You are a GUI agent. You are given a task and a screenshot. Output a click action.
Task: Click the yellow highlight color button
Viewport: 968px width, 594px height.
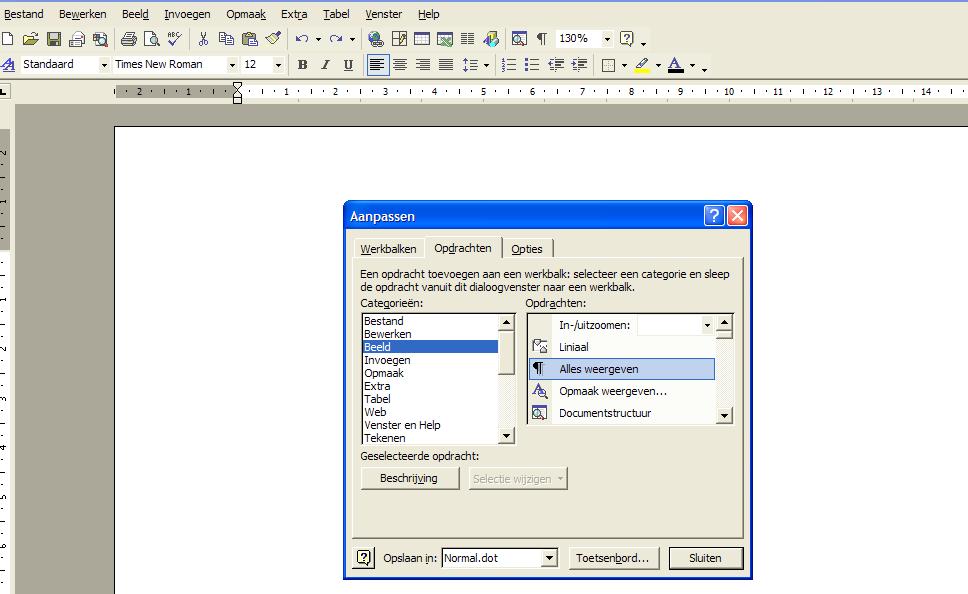(642, 65)
